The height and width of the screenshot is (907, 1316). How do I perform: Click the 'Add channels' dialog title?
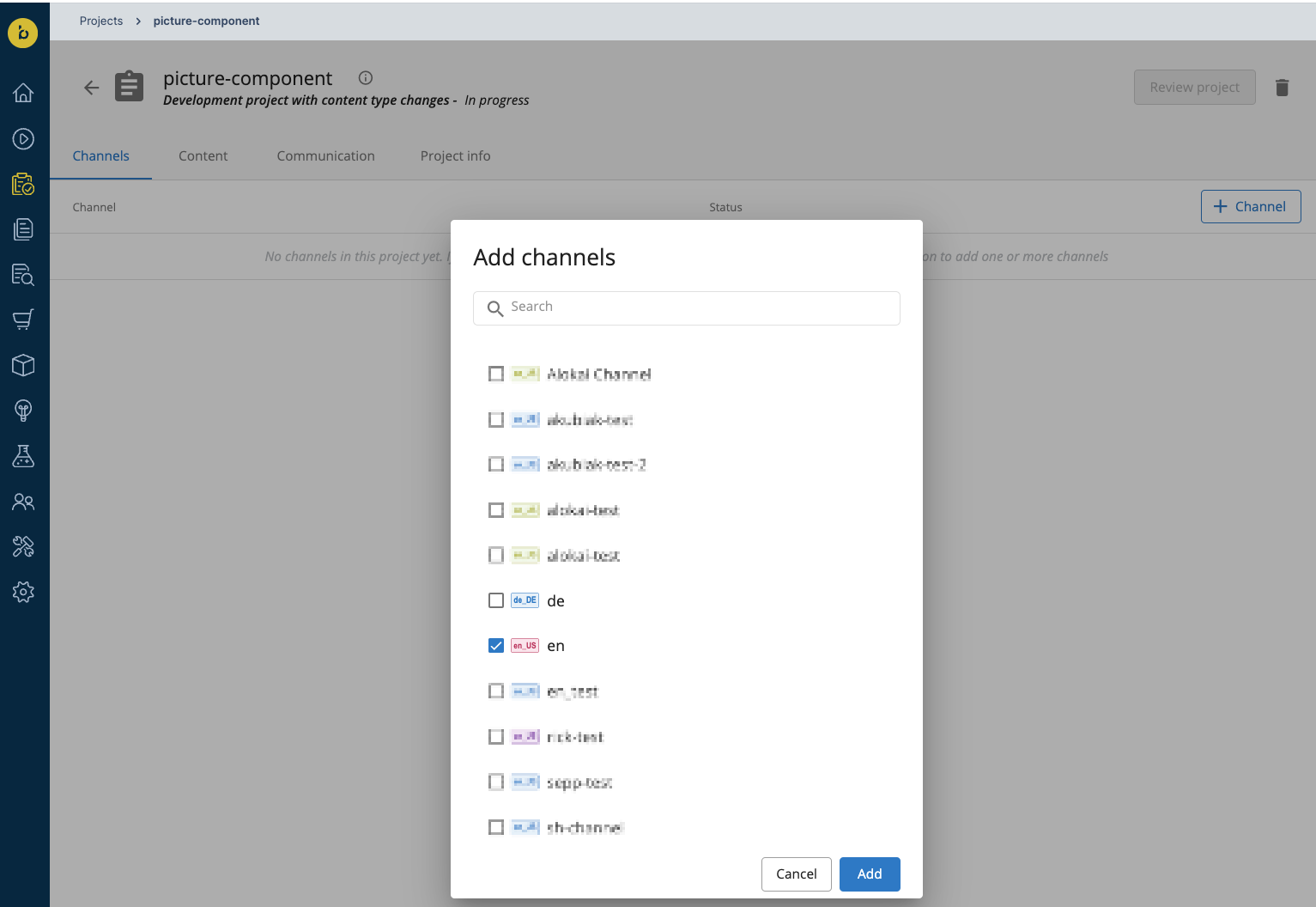(544, 258)
